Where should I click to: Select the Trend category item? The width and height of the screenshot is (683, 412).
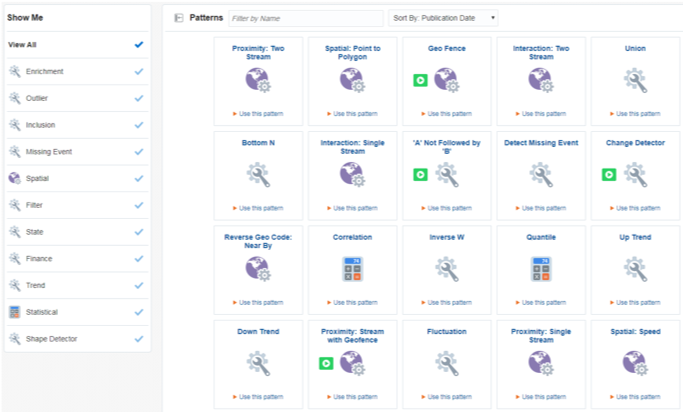(x=35, y=285)
